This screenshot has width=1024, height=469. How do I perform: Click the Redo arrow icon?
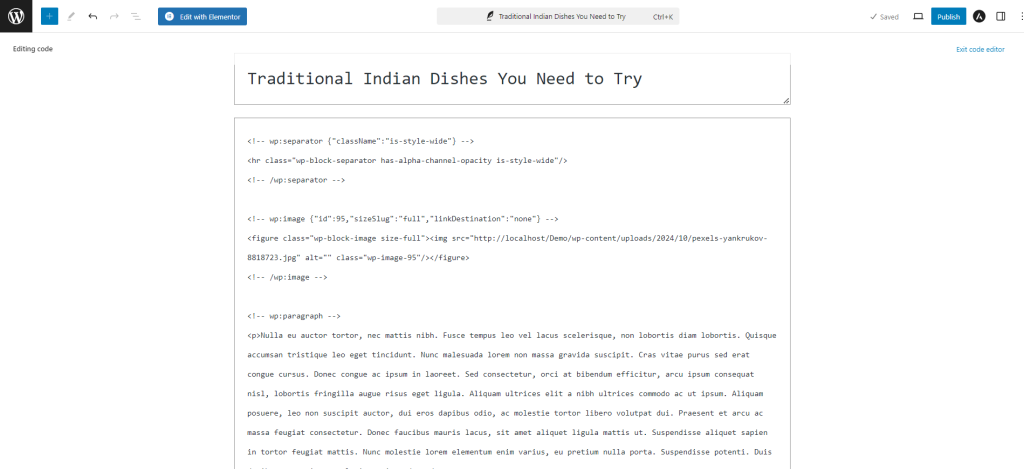point(114,16)
